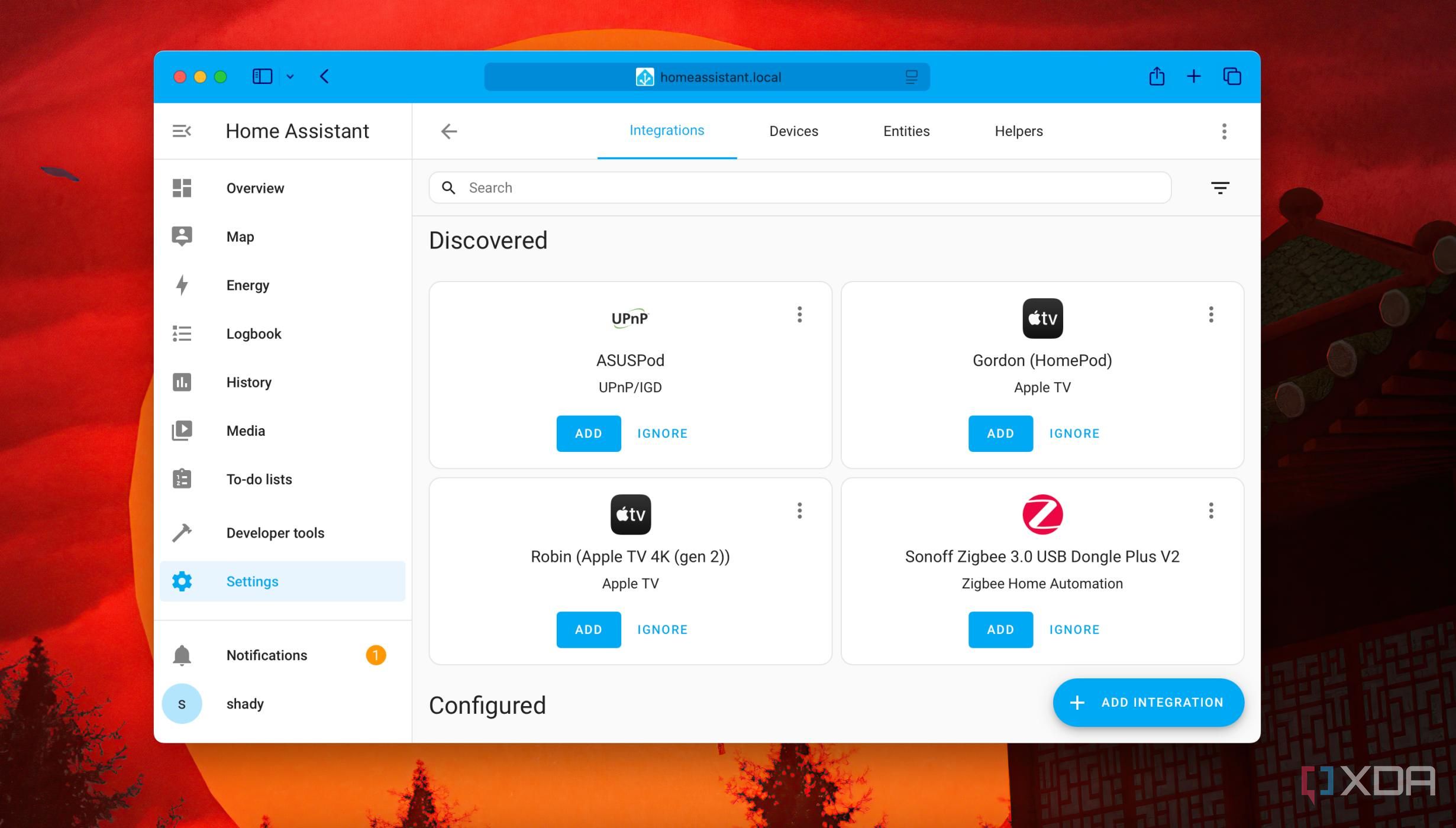Click the reader icon in the address bar
This screenshot has height=828, width=1456.
click(911, 77)
